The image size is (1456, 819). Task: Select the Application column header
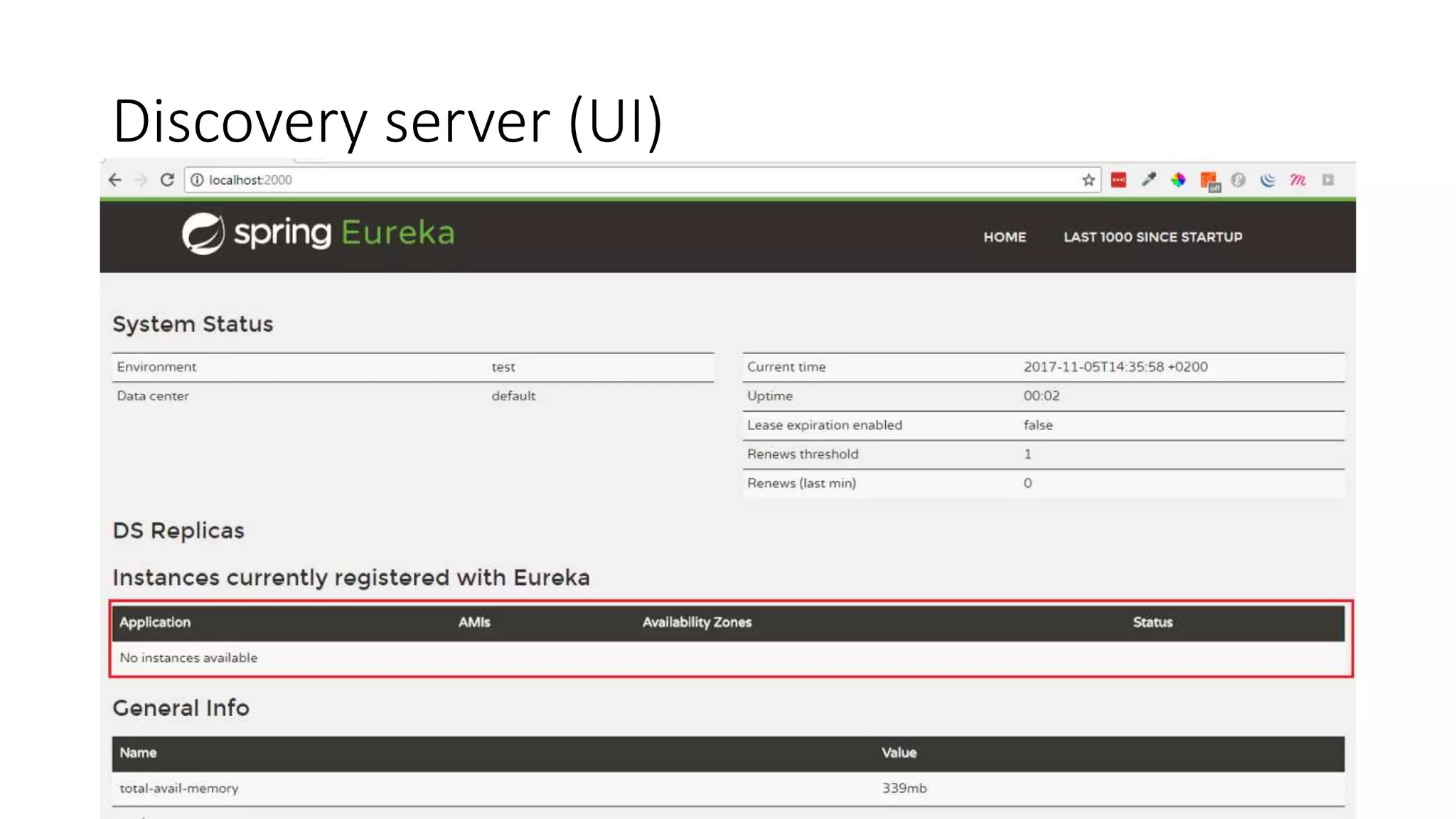pos(155,623)
